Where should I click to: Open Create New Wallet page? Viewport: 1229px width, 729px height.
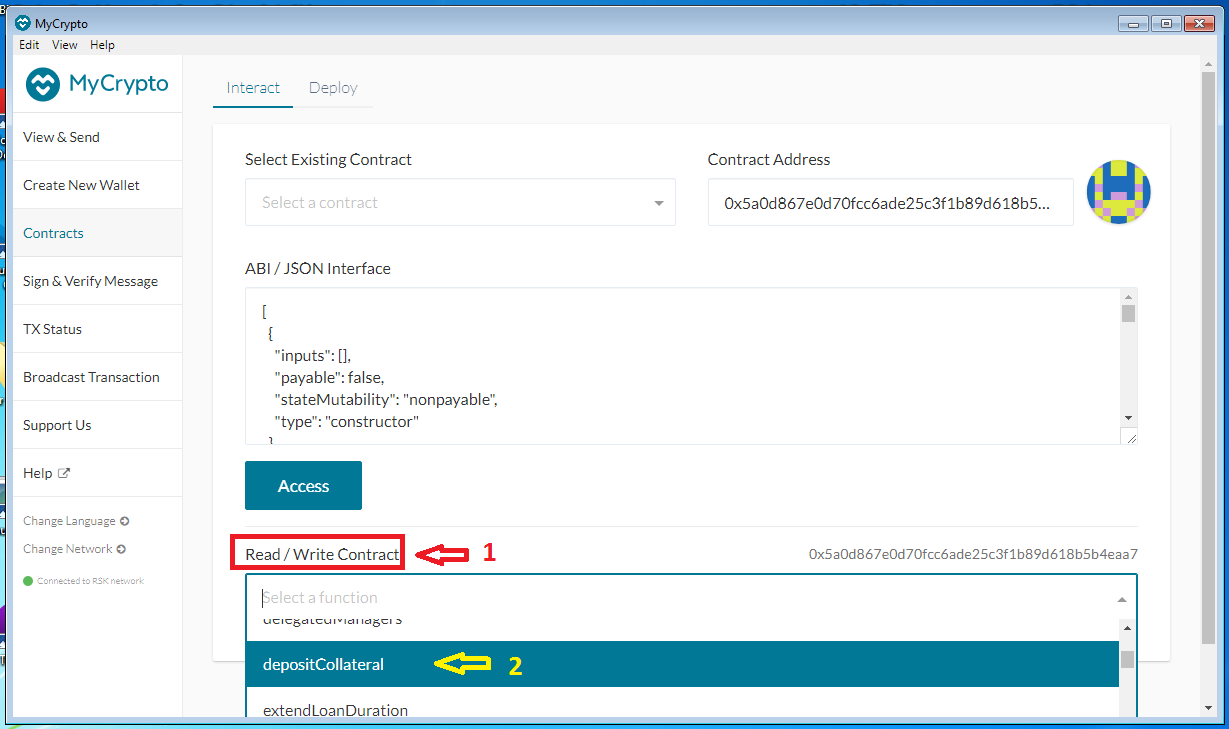point(98,185)
